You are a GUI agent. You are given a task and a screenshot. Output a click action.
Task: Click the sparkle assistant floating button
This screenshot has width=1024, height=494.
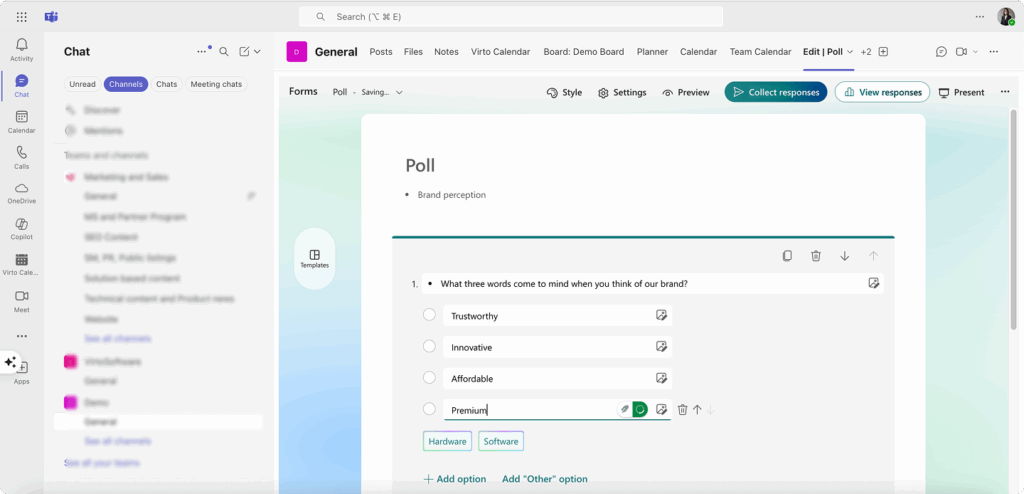click(10, 361)
